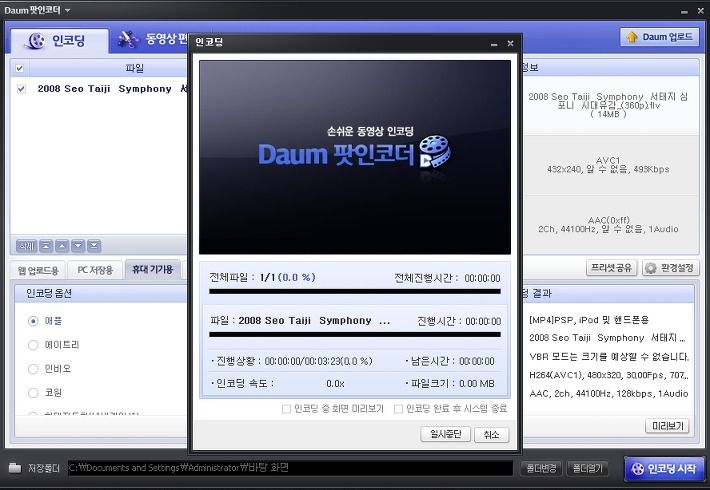The image size is (710, 490).
Task: Toggle the select-all checkbox in file header
Action: [x=19, y=68]
